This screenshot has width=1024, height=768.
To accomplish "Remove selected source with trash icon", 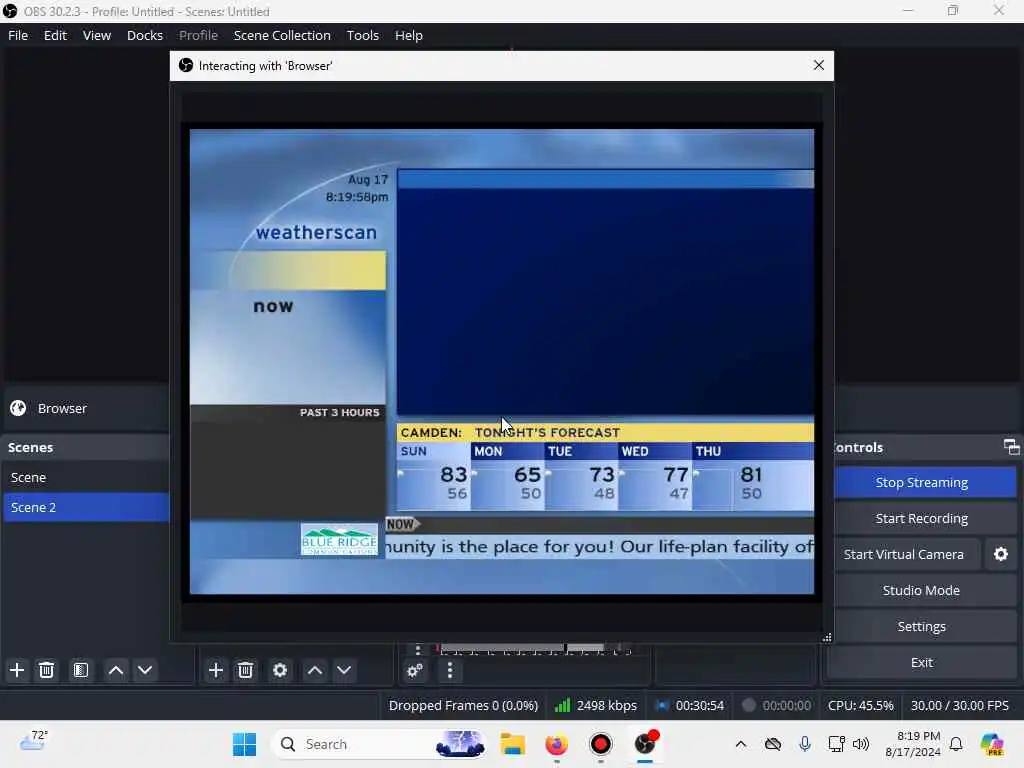I will click(246, 671).
